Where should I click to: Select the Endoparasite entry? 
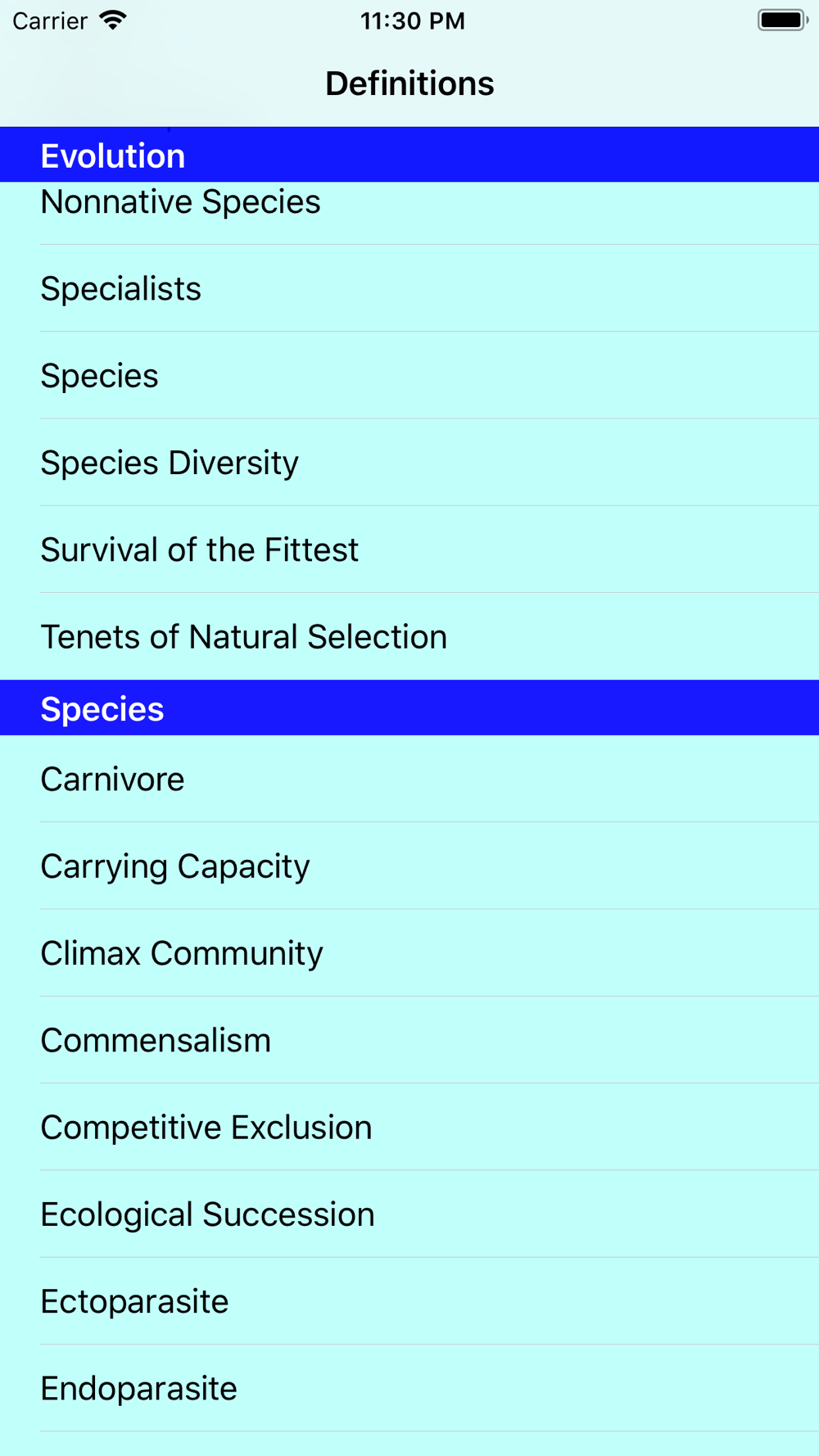pyautogui.click(x=409, y=1388)
